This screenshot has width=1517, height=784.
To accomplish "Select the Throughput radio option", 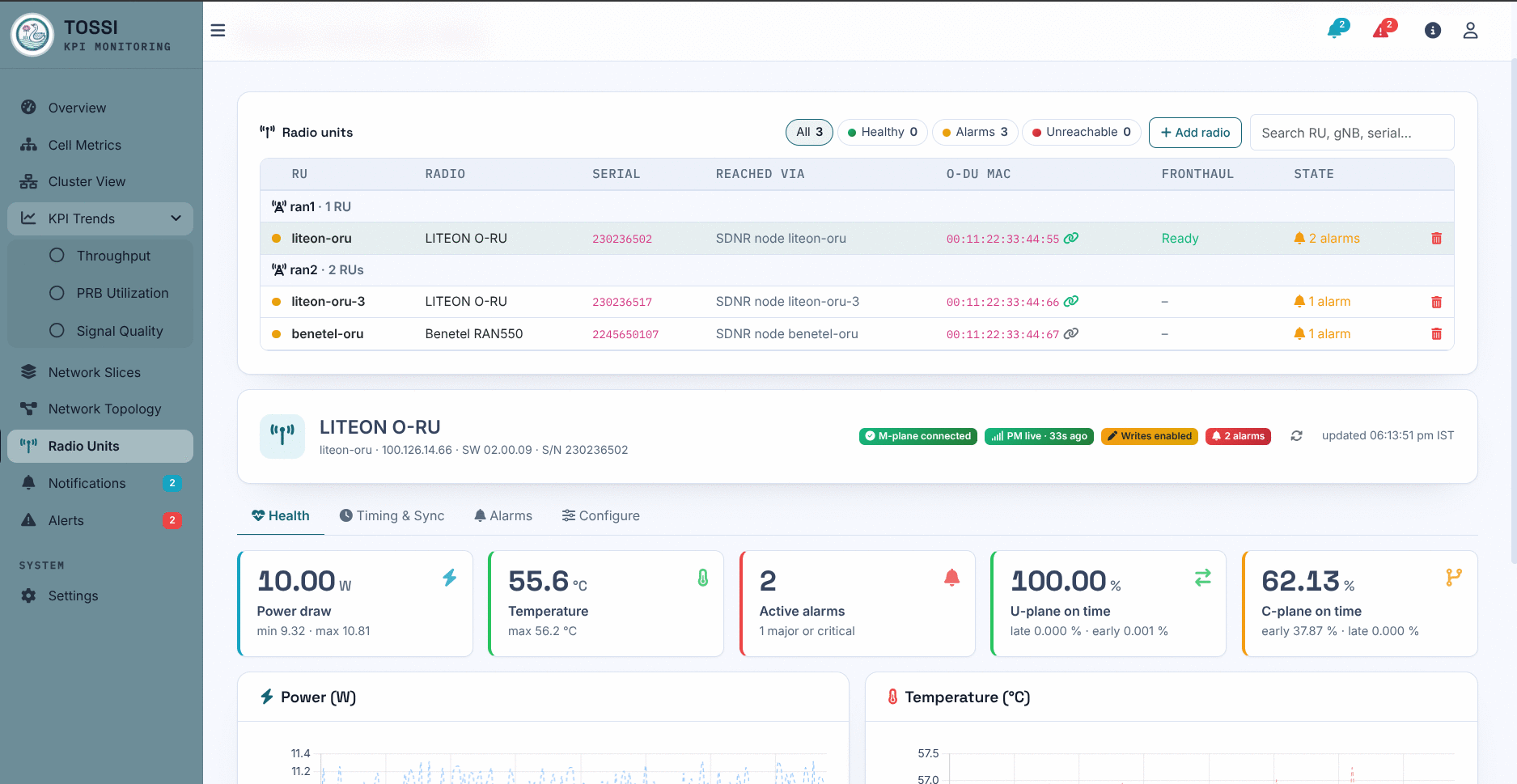I will [57, 256].
